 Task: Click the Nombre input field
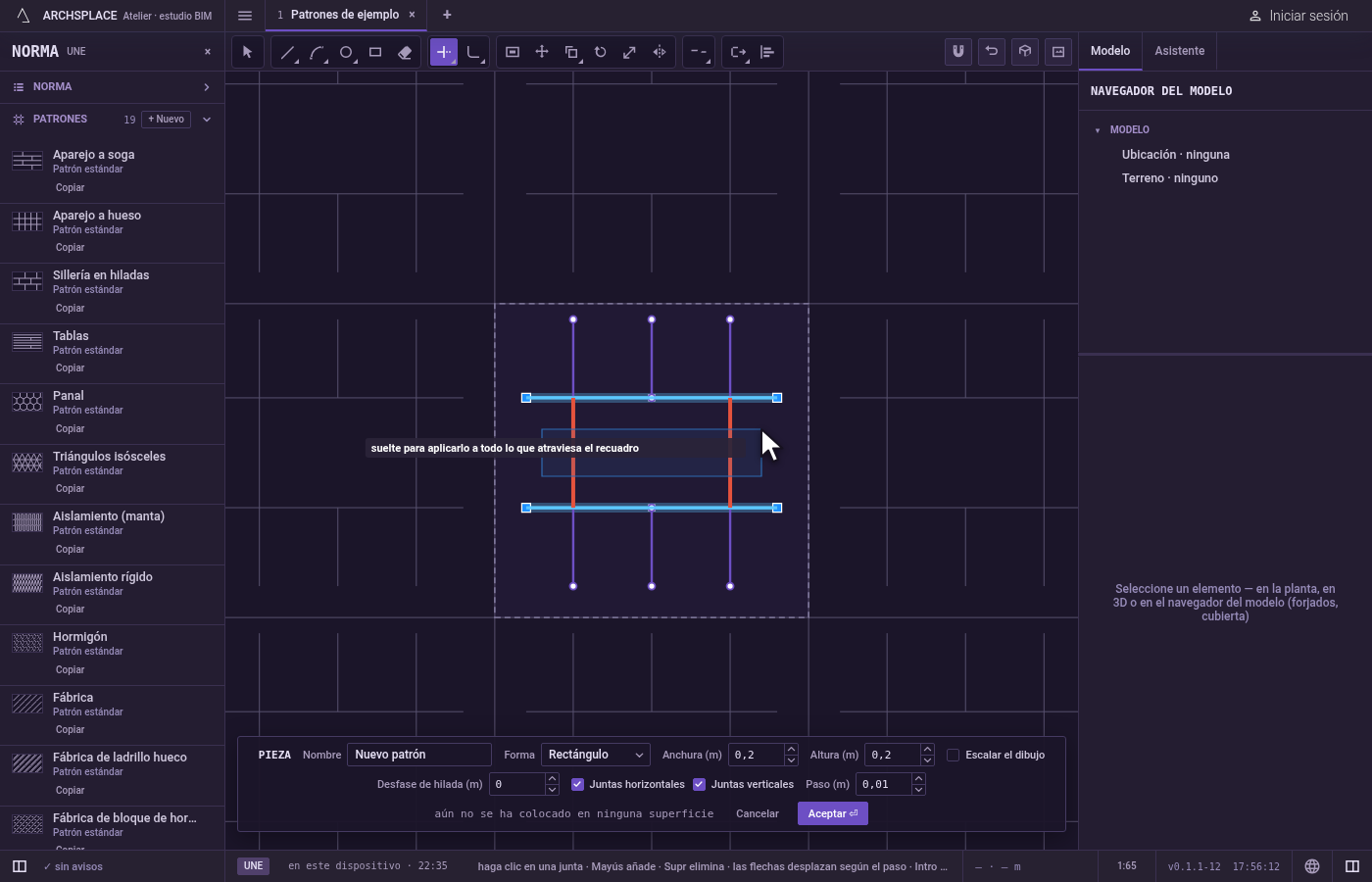point(419,755)
